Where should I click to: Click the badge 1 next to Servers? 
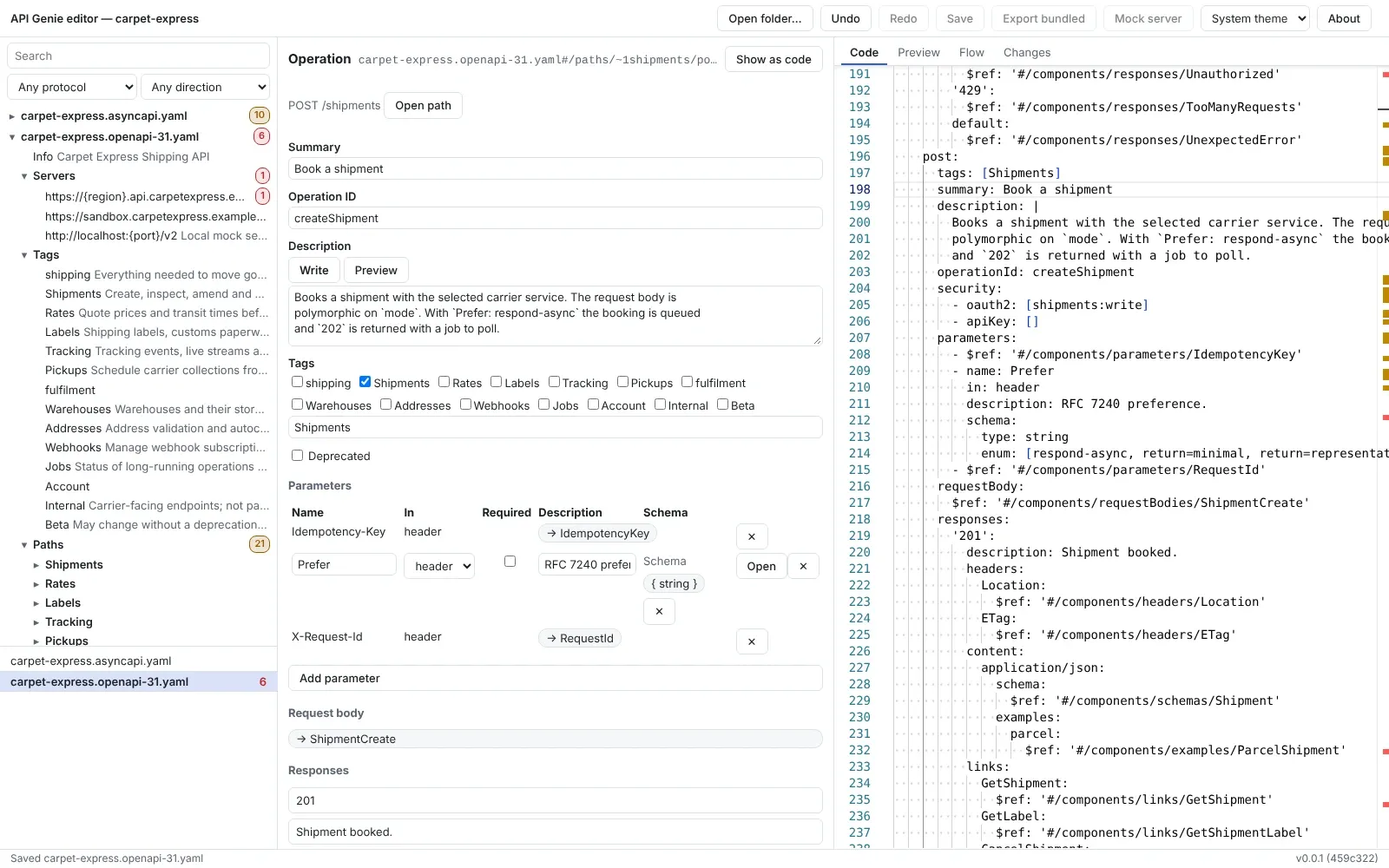click(262, 175)
